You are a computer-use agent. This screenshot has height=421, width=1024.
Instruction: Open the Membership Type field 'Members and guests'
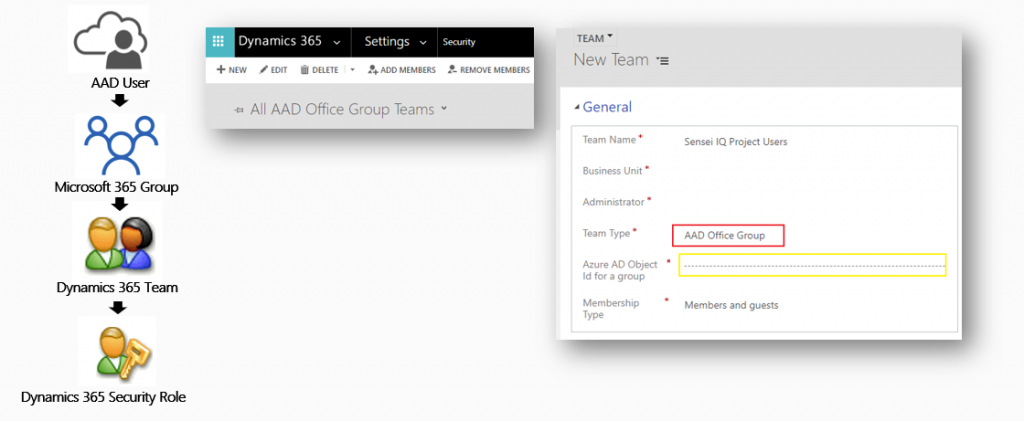731,305
